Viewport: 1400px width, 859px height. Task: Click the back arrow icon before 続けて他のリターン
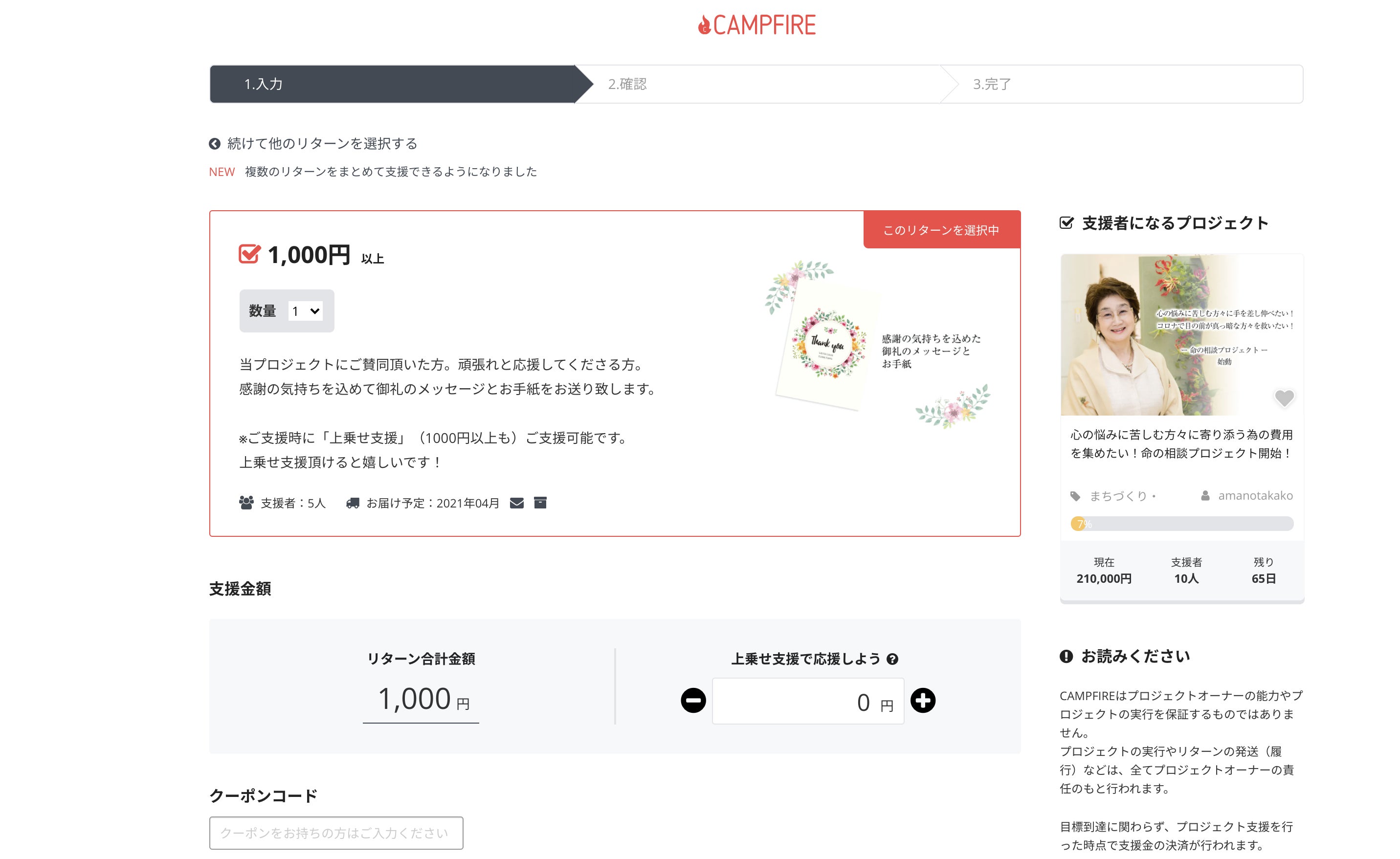[215, 144]
